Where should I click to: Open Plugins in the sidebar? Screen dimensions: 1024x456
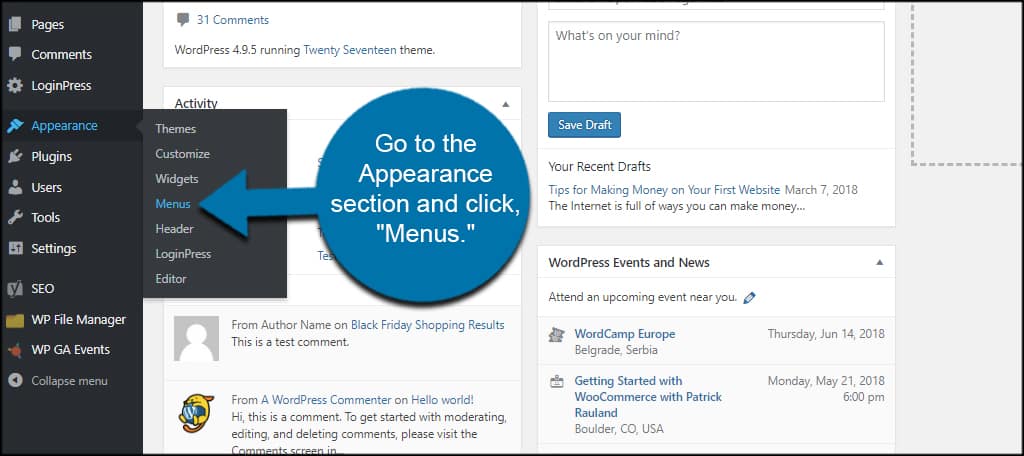coord(52,156)
